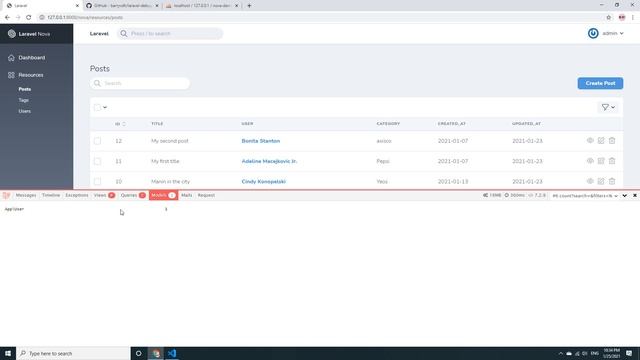Go back in browser

point(7,18)
